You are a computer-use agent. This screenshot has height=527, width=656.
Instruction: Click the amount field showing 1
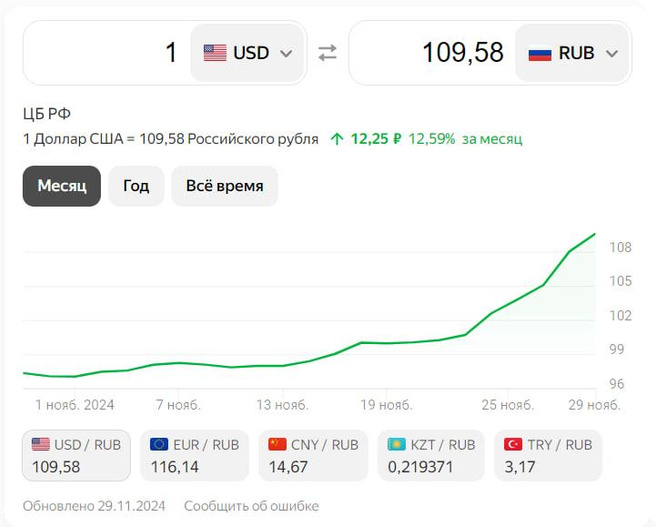[105, 53]
